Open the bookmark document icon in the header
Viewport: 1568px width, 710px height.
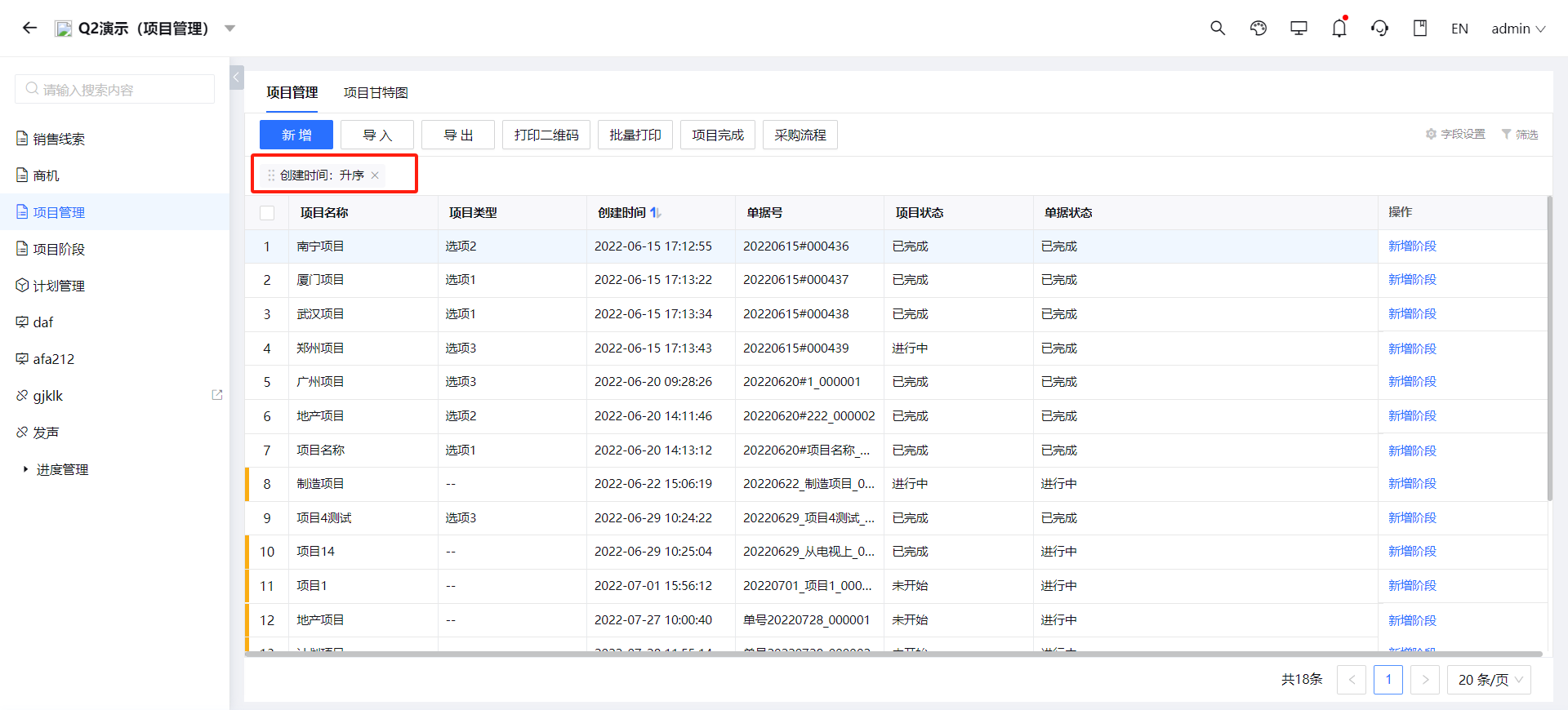point(1420,28)
